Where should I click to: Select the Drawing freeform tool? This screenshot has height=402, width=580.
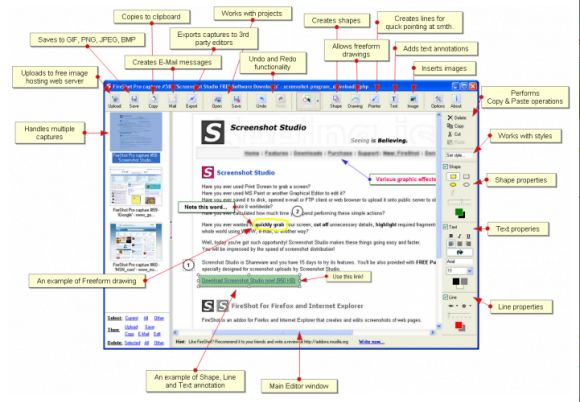[x=355, y=101]
